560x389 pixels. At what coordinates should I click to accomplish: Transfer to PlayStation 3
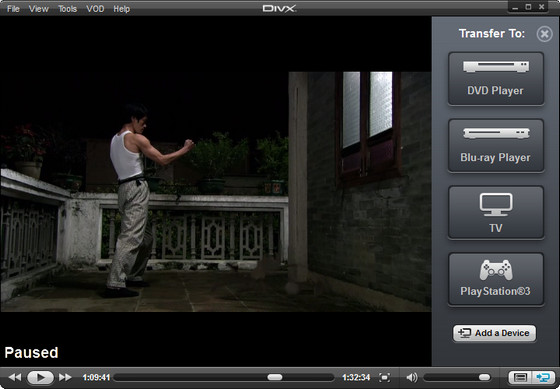[496, 279]
